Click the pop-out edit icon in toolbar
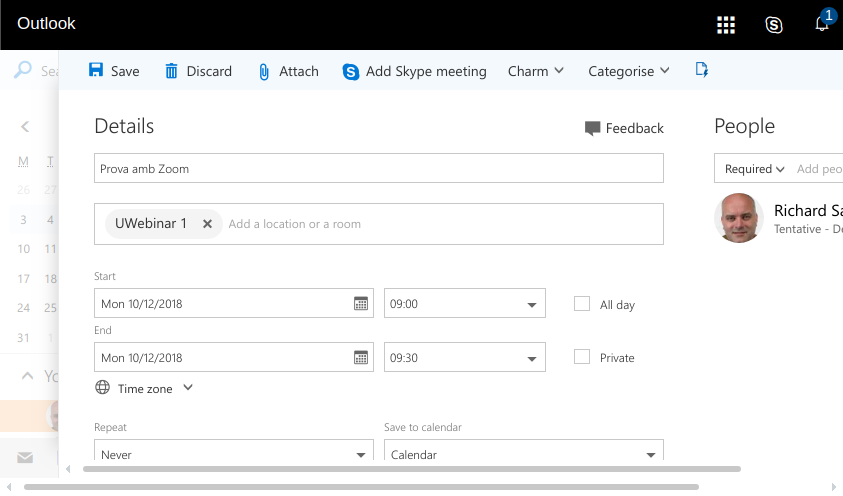The width and height of the screenshot is (843, 496). [x=701, y=70]
